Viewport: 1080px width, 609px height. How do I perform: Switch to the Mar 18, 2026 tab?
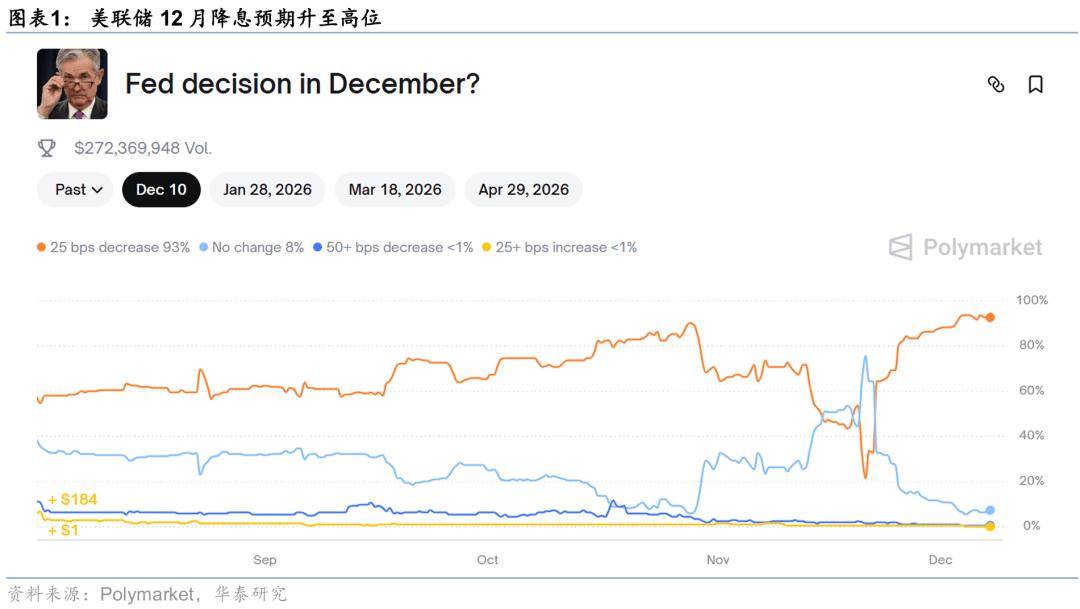(x=395, y=189)
